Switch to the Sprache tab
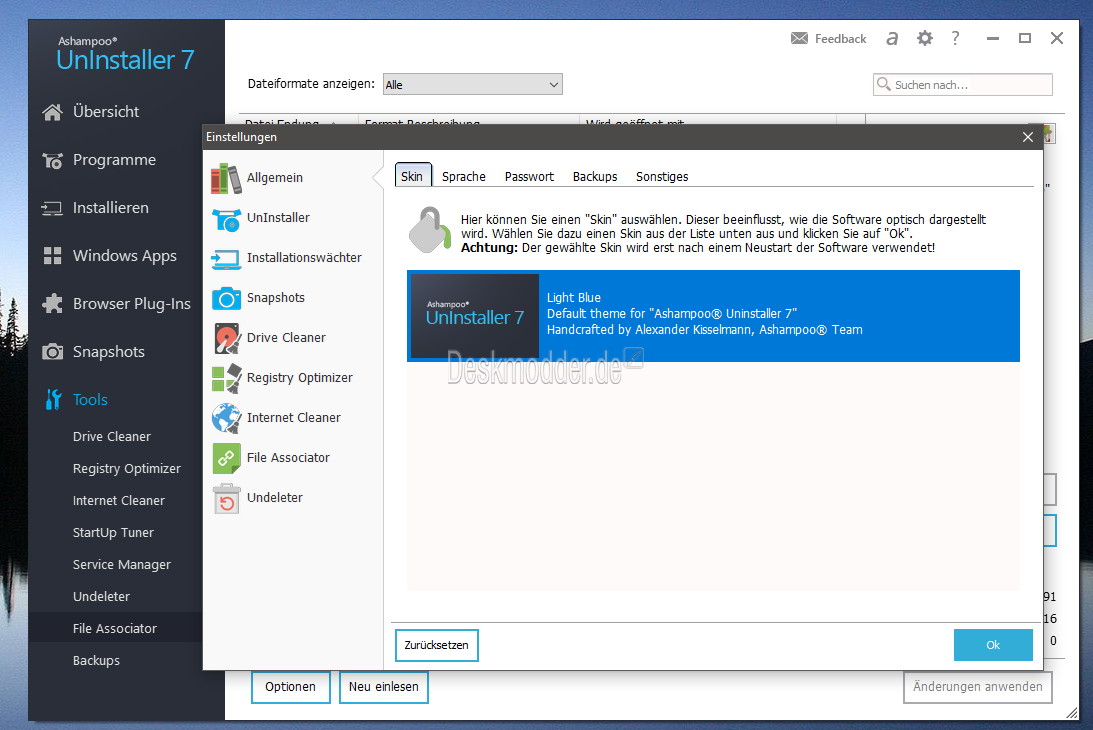Image resolution: width=1093 pixels, height=730 pixels. [464, 176]
